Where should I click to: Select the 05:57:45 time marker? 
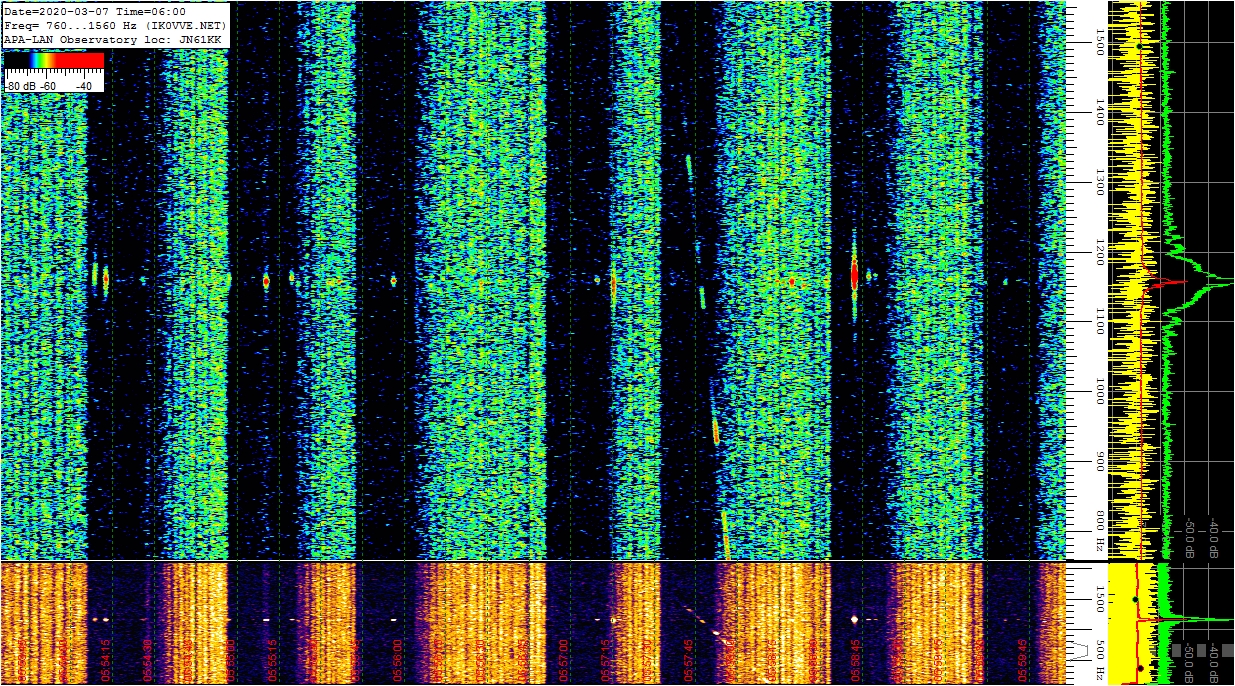tap(689, 660)
